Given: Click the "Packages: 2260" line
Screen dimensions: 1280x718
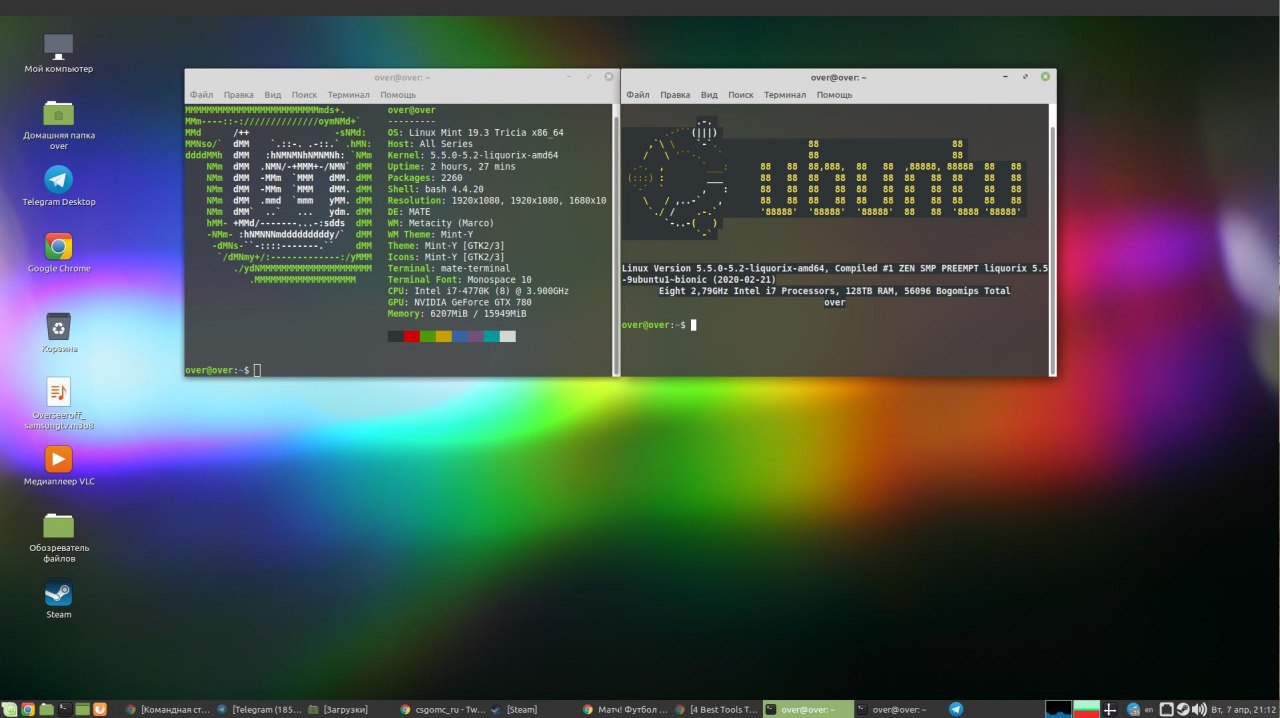Looking at the screenshot, I should [425, 178].
